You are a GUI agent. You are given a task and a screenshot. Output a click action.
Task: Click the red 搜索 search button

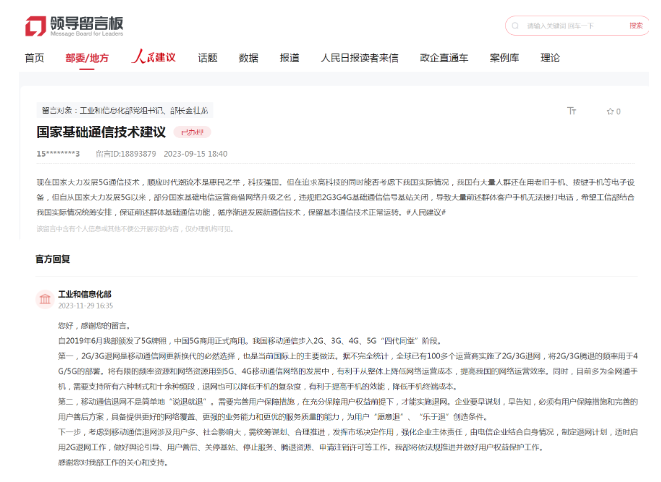point(636,26)
